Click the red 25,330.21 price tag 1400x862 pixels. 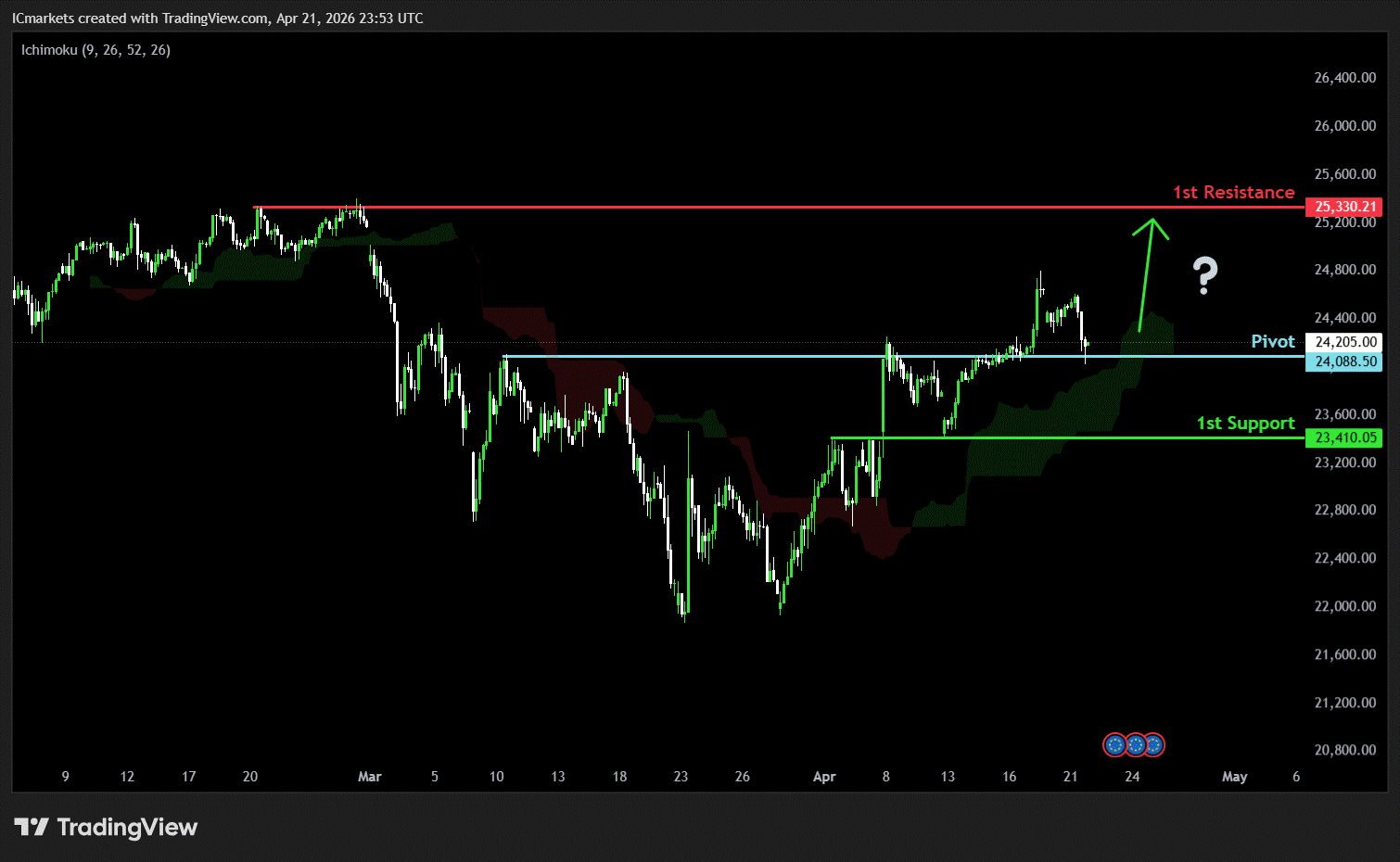tap(1344, 207)
